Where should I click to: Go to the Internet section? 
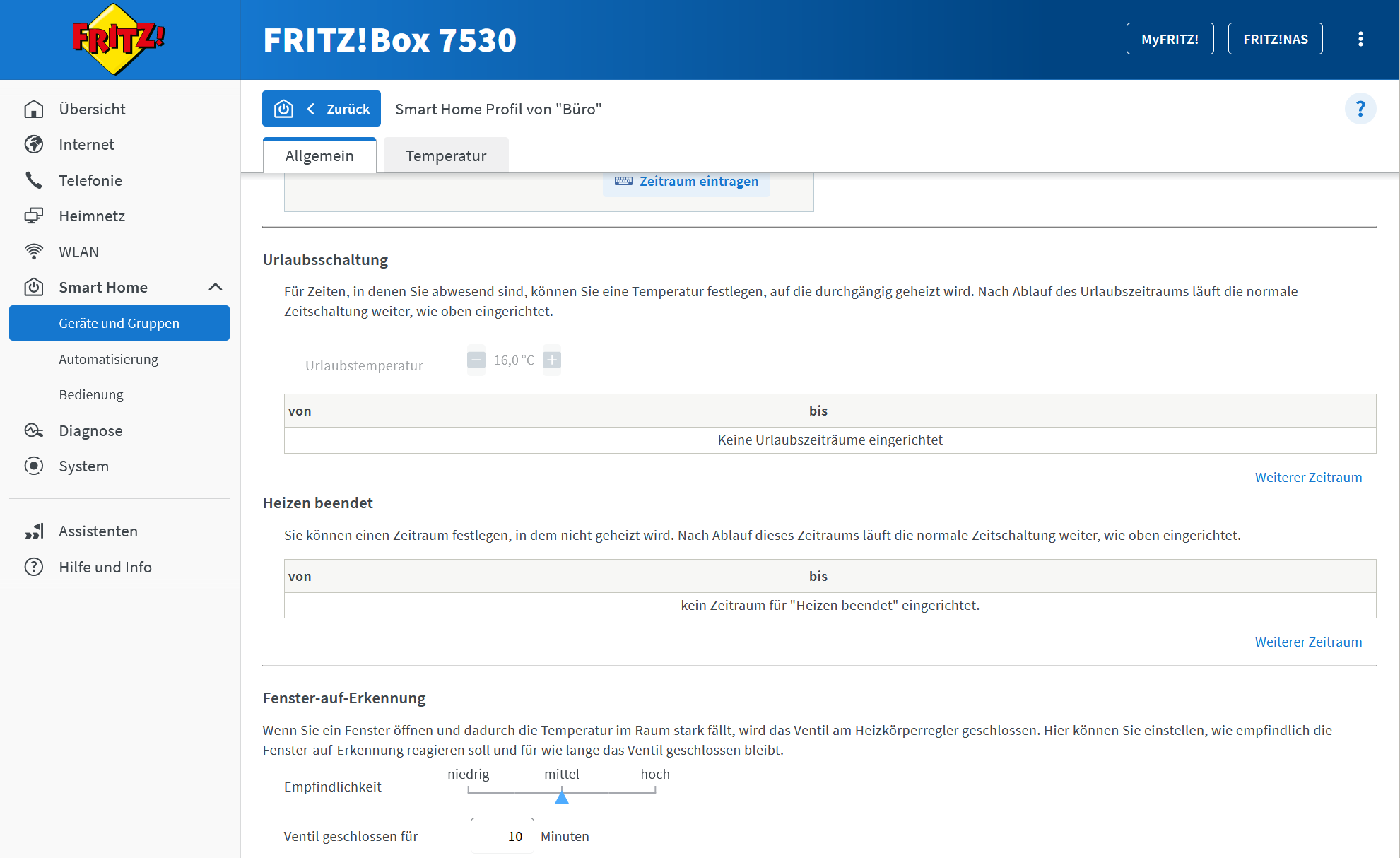point(86,145)
